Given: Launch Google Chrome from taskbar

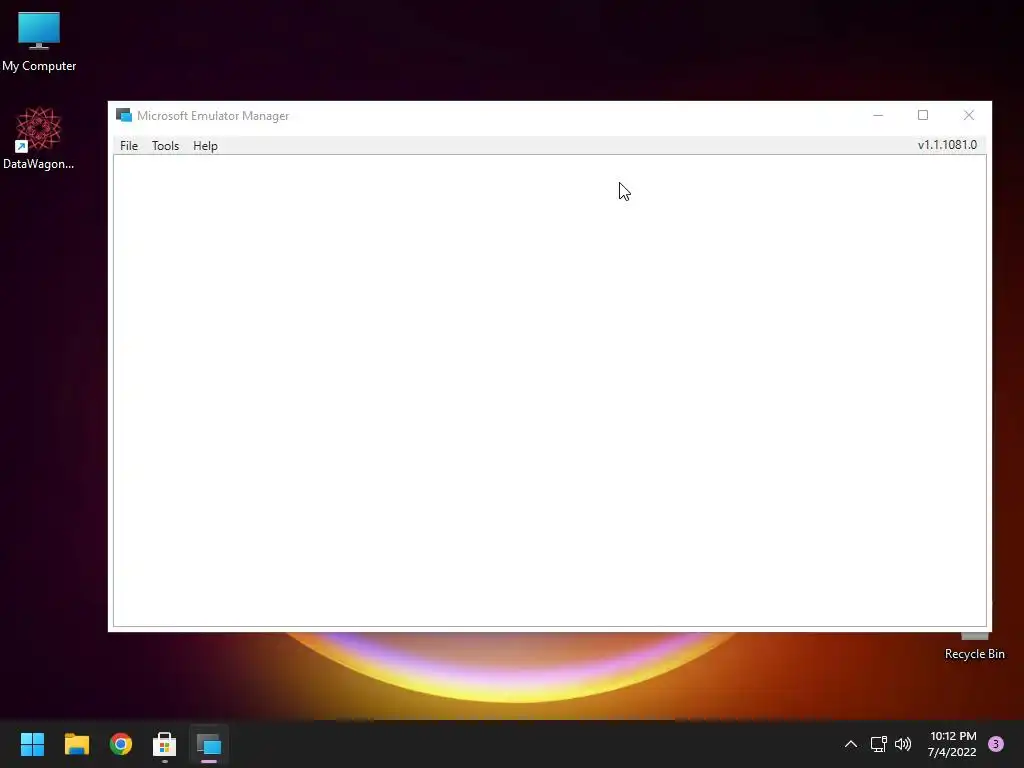Looking at the screenshot, I should tap(121, 744).
